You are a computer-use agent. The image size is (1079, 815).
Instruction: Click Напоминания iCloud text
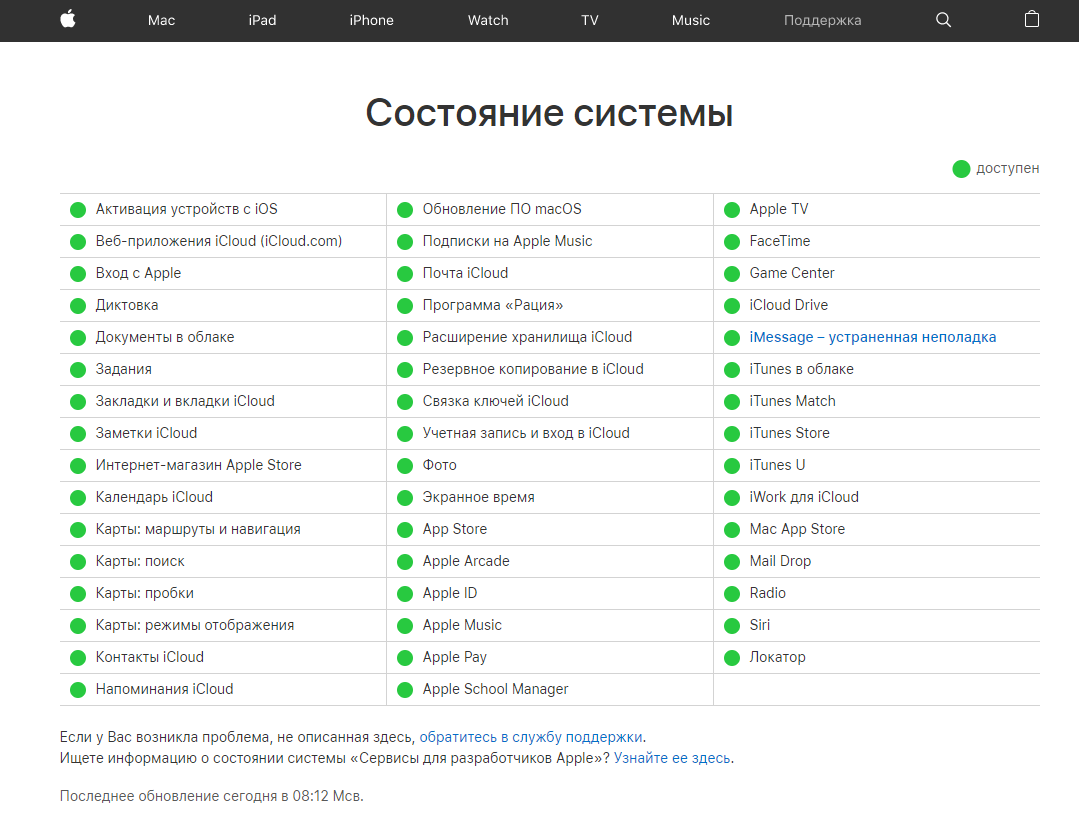164,689
